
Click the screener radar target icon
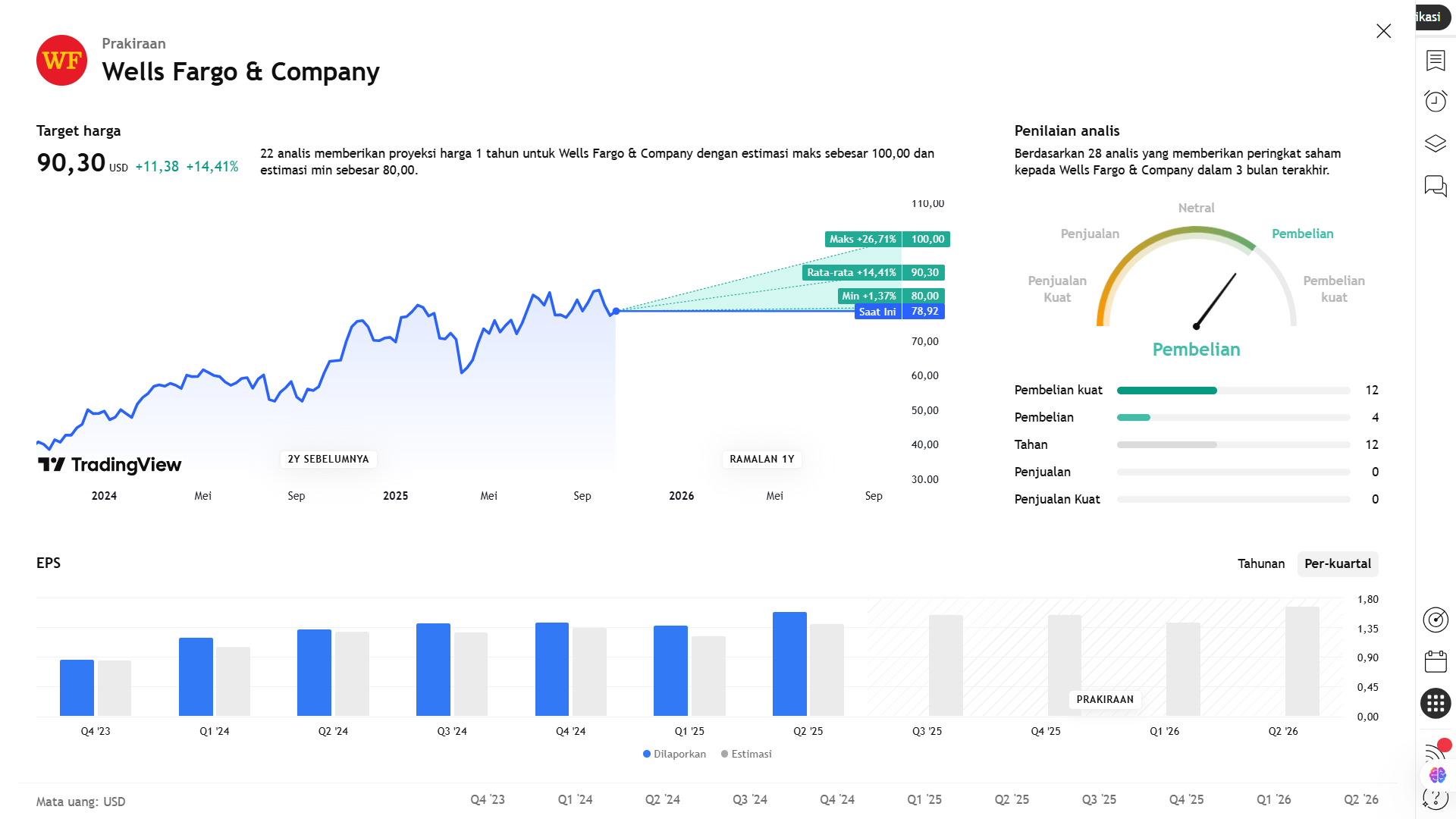1435,620
